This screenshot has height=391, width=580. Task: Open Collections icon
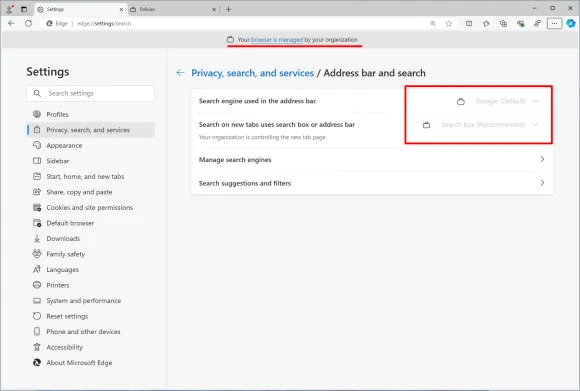tap(503, 23)
